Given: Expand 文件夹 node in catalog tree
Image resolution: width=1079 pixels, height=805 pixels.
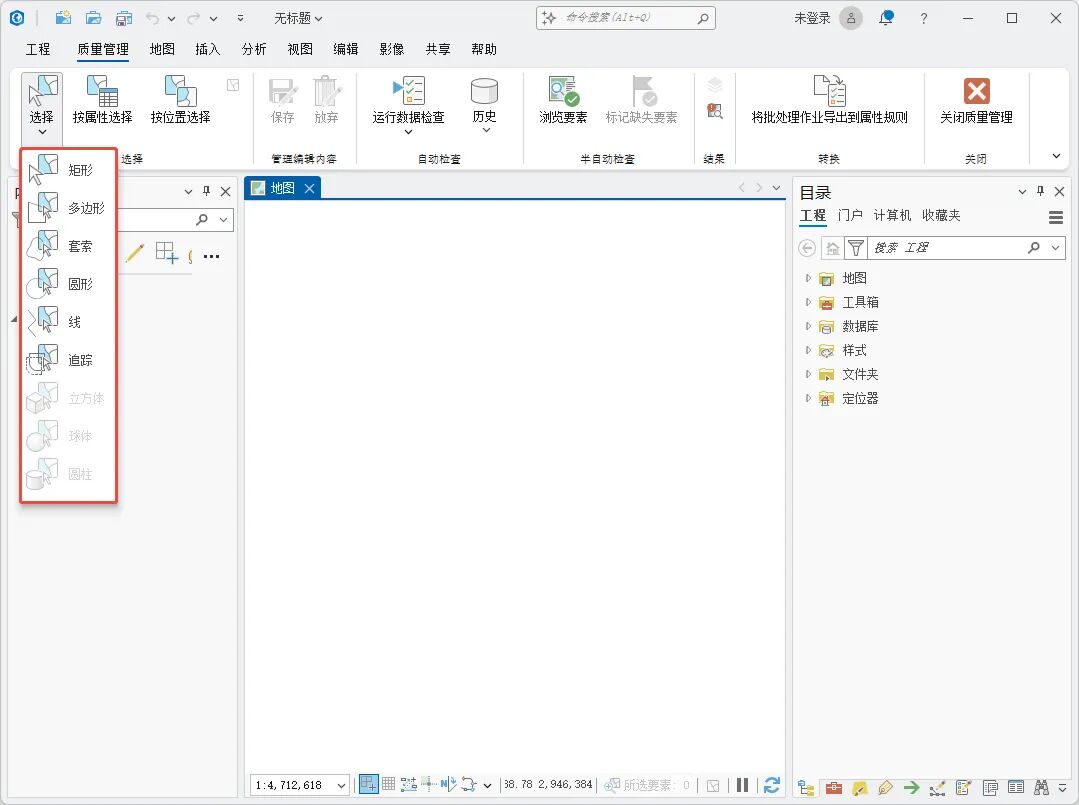Looking at the screenshot, I should pos(808,374).
